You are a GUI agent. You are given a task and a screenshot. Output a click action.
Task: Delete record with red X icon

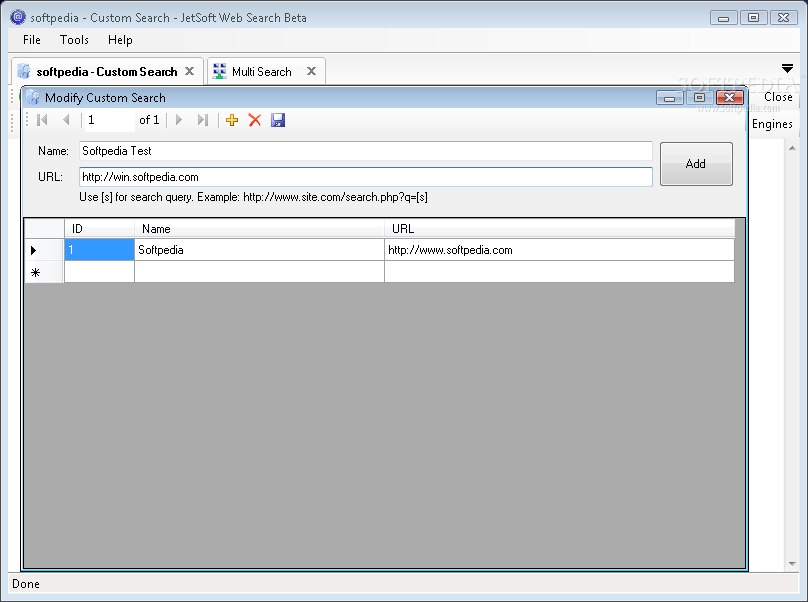click(255, 120)
